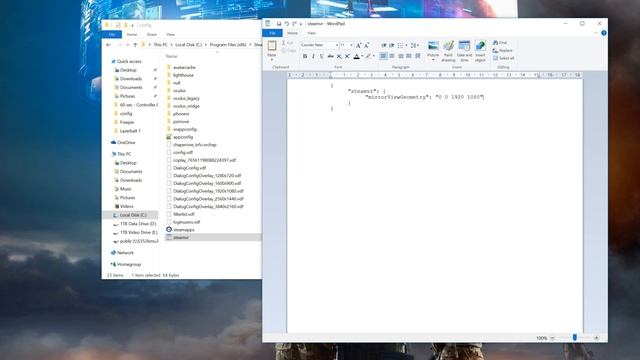The image size is (640, 360).
Task: Click the Back arrow in File Explorer
Action: (109, 45)
